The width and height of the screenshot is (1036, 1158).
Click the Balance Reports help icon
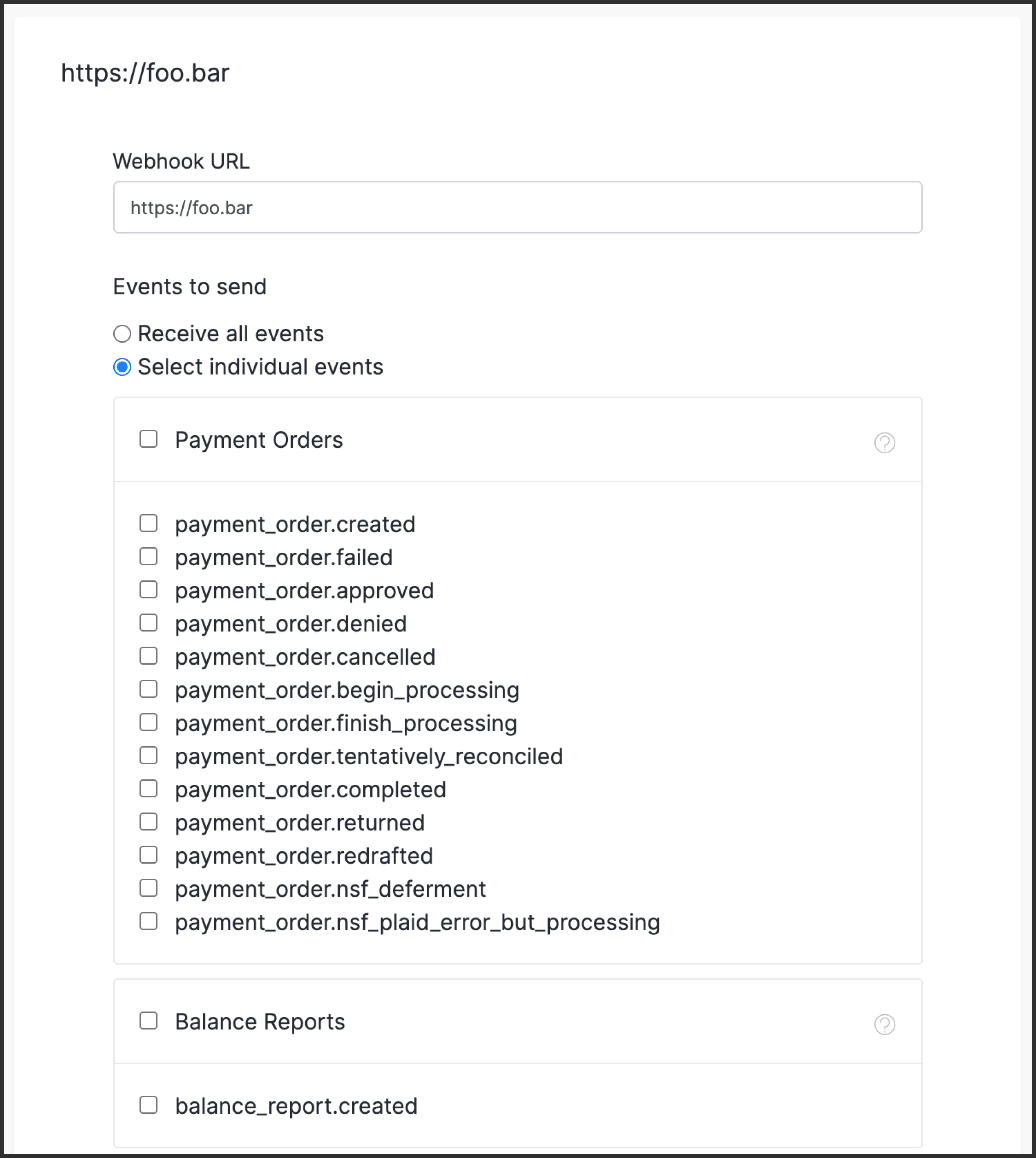pyautogui.click(x=885, y=1024)
